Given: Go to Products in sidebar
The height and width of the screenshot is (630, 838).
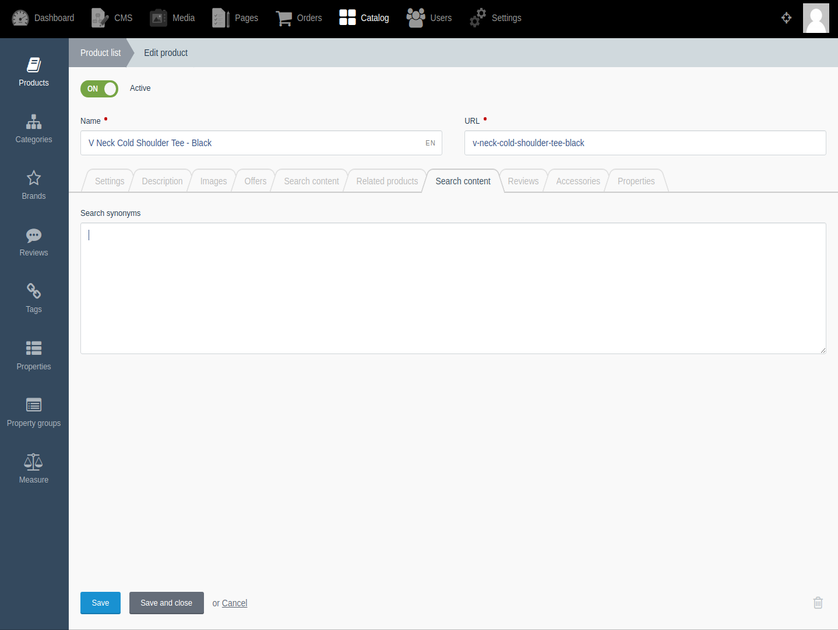Looking at the screenshot, I should [34, 72].
